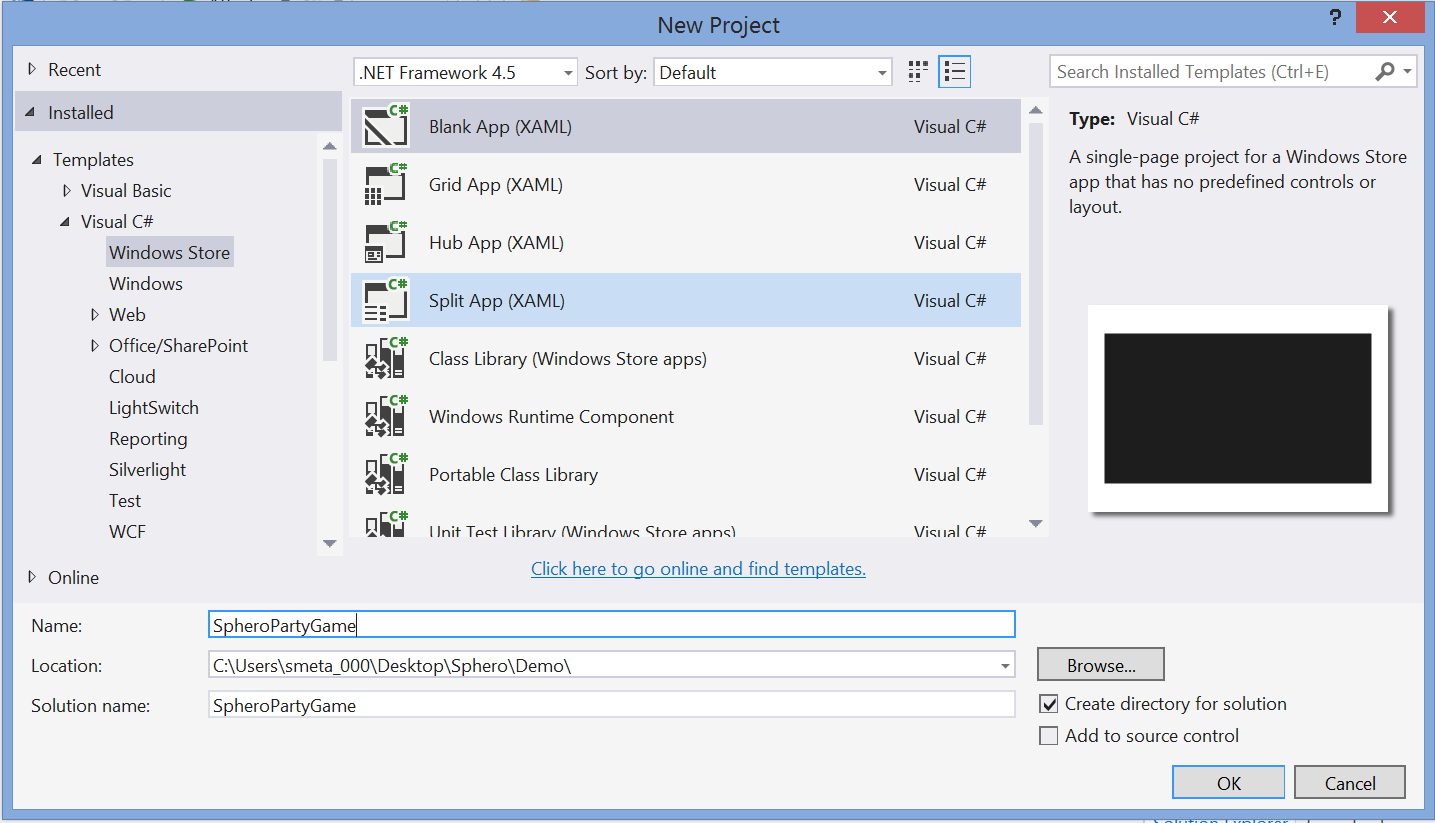
Task: Select Windows Store in the templates tree
Action: (169, 253)
